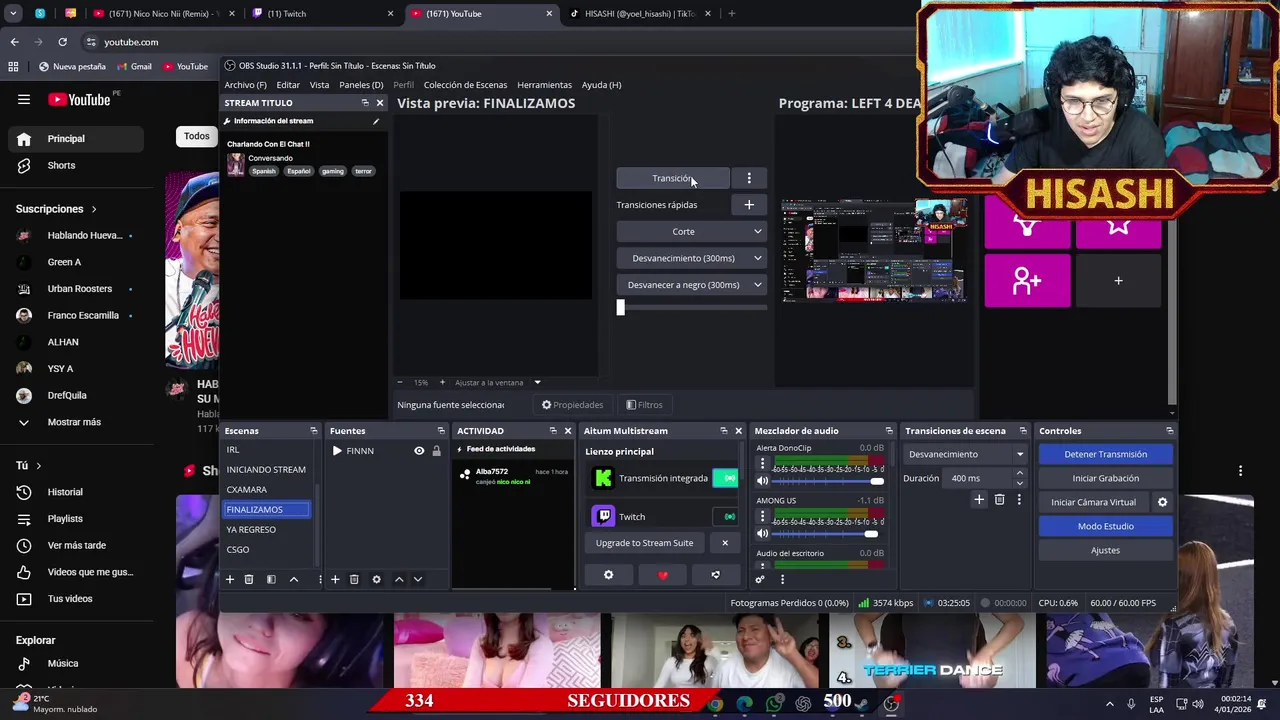Open transition properties three-dot menu

coord(1019,499)
